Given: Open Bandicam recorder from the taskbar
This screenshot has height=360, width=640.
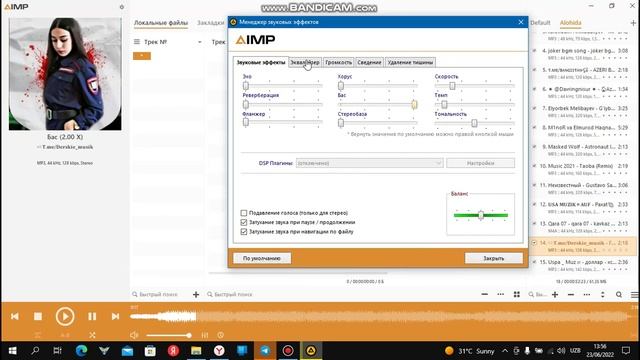Looking at the screenshot, I should 288,351.
